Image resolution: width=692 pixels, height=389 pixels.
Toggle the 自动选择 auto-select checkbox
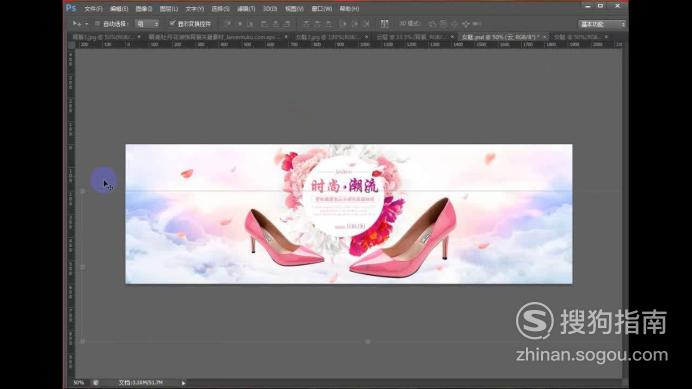point(98,24)
